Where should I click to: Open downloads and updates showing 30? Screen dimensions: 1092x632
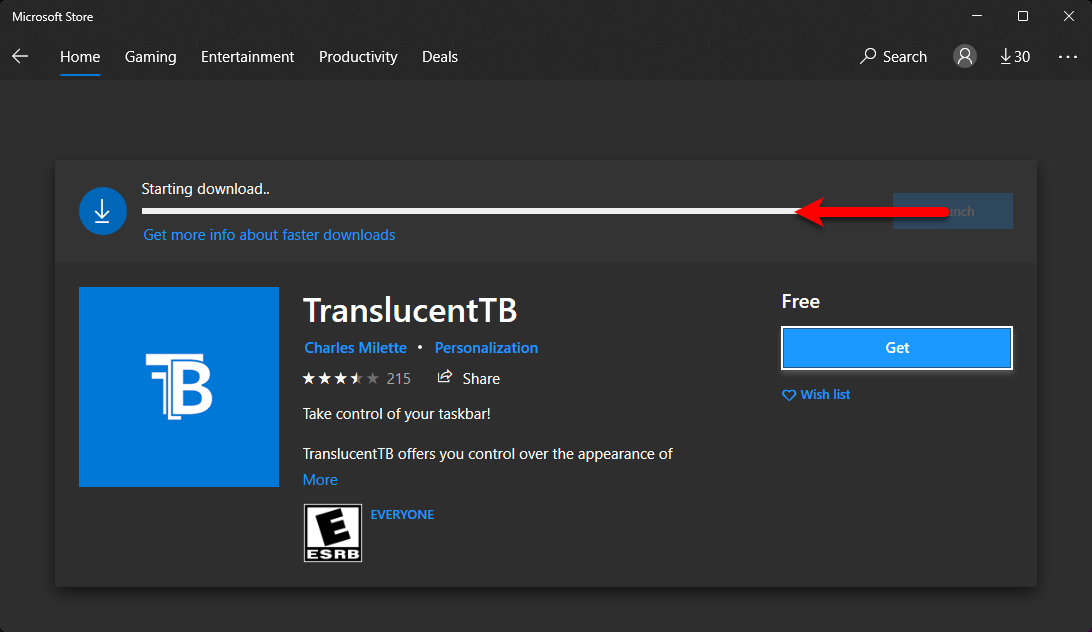pos(1015,56)
